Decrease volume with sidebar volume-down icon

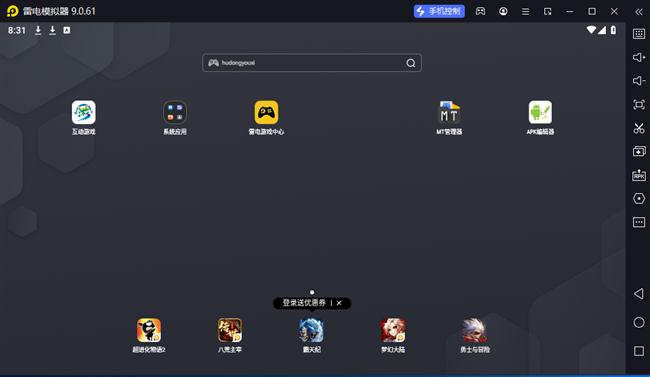639,80
